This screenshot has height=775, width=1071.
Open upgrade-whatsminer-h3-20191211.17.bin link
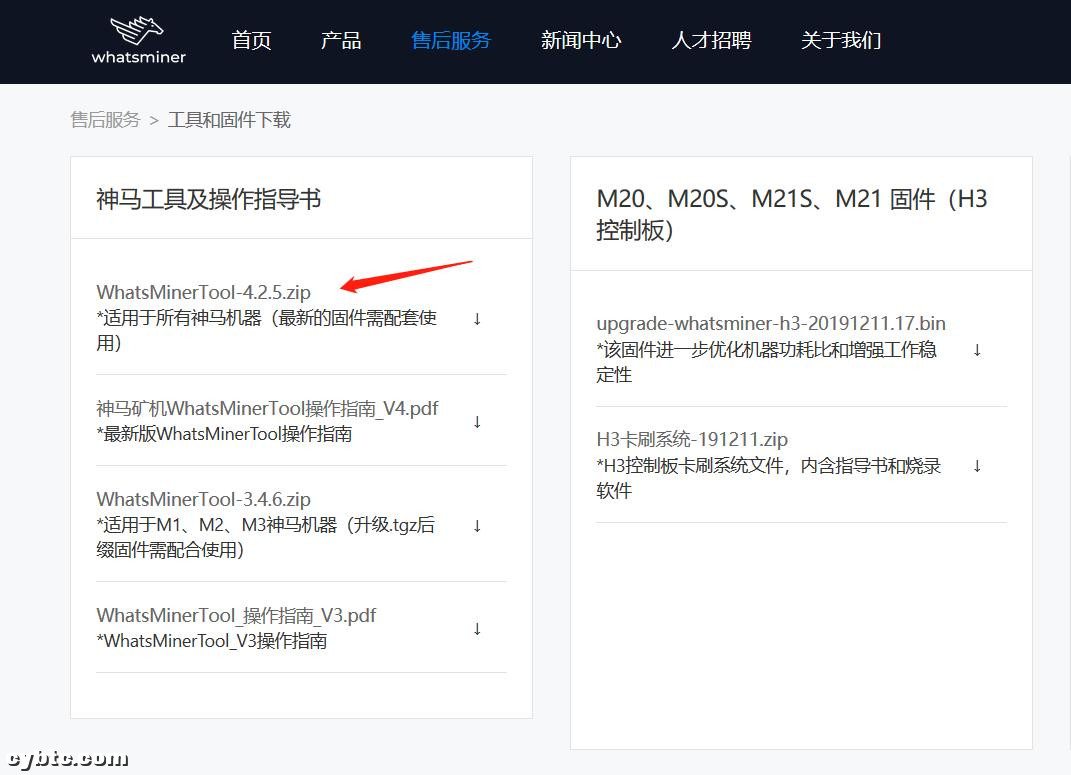tap(771, 324)
